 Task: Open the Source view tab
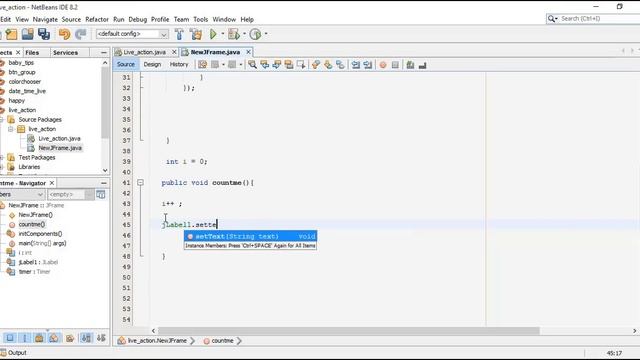coord(126,64)
